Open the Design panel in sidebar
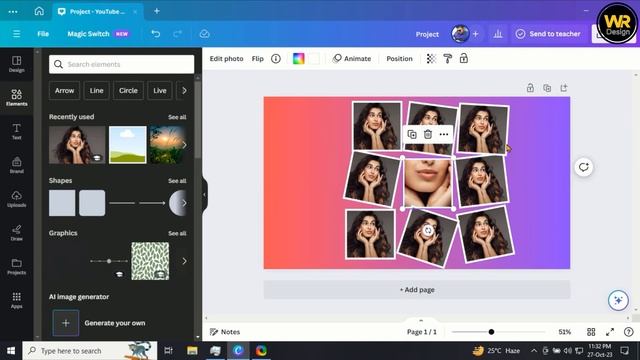 (16, 64)
